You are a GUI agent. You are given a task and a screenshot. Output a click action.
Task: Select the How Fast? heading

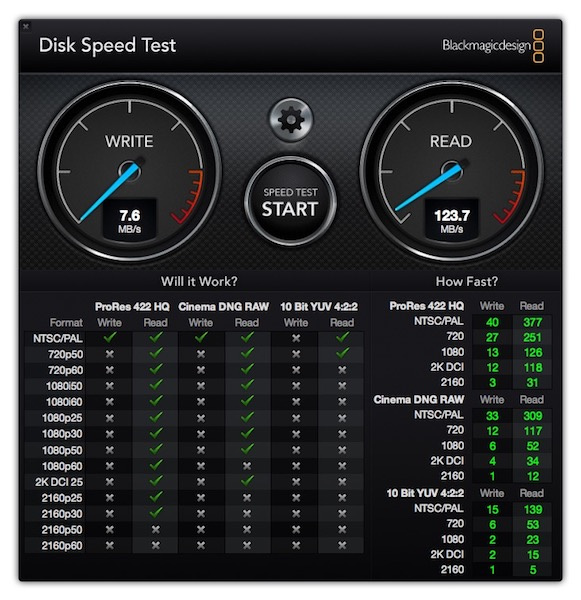click(467, 282)
